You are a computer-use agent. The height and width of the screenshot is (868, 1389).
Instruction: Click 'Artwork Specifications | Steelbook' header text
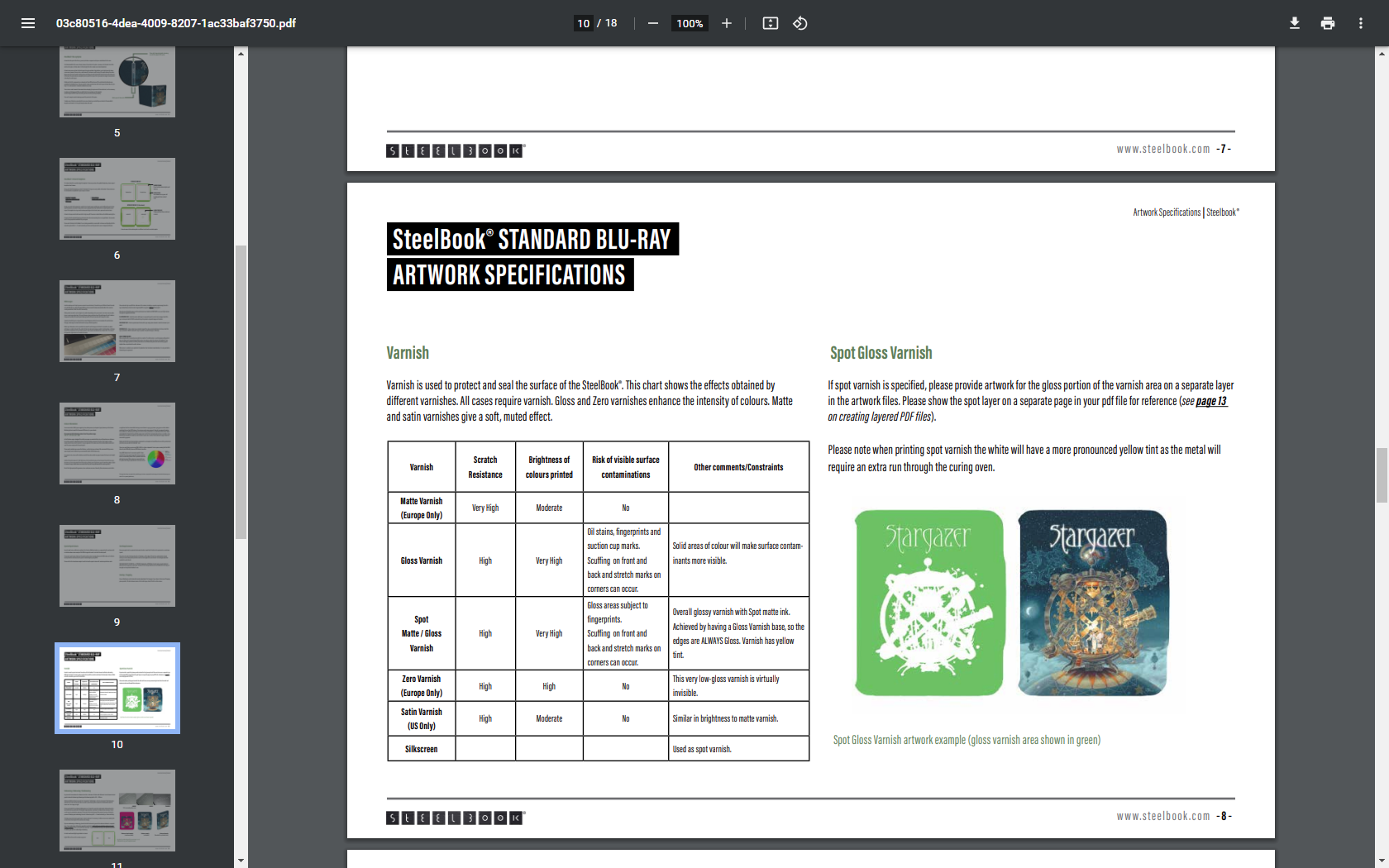[x=1186, y=212]
